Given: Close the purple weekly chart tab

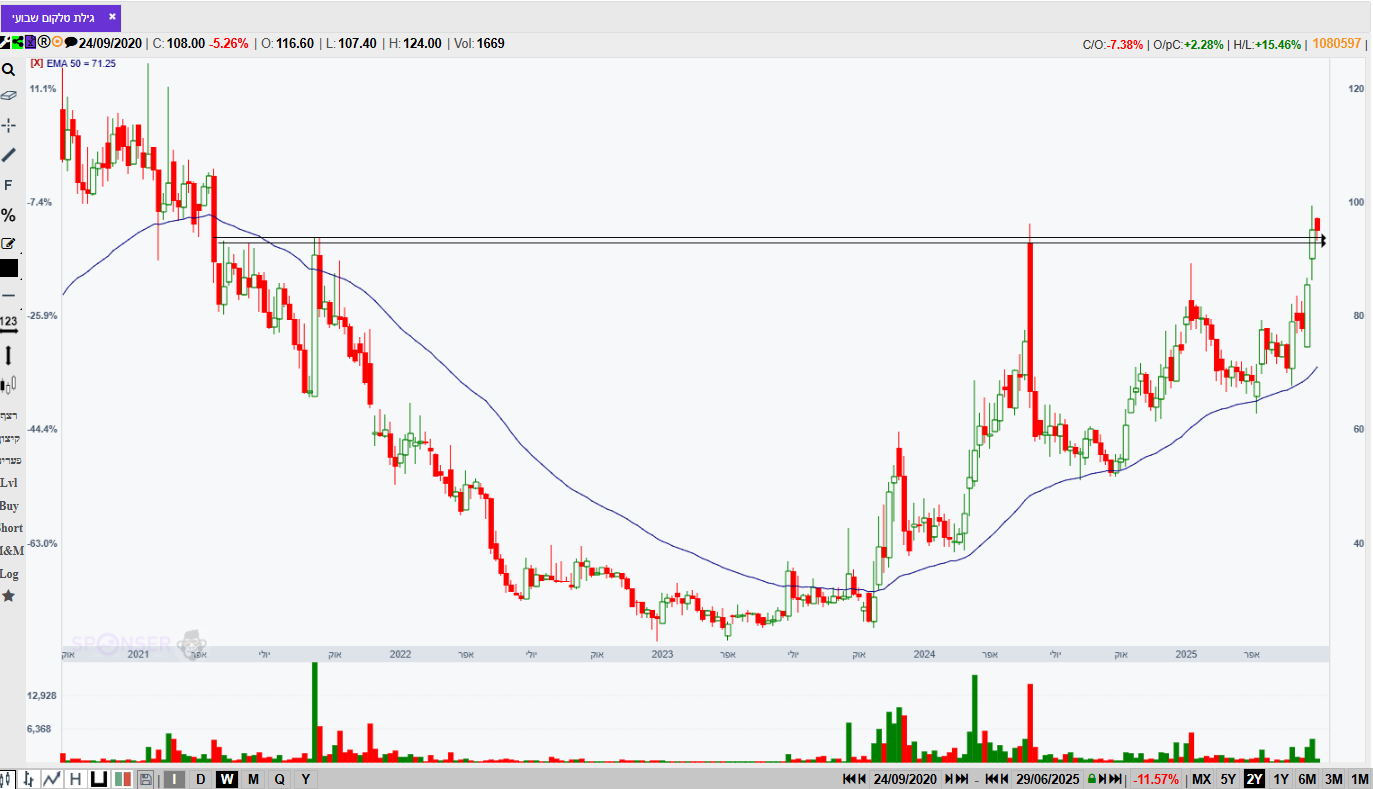Looking at the screenshot, I should (111, 17).
